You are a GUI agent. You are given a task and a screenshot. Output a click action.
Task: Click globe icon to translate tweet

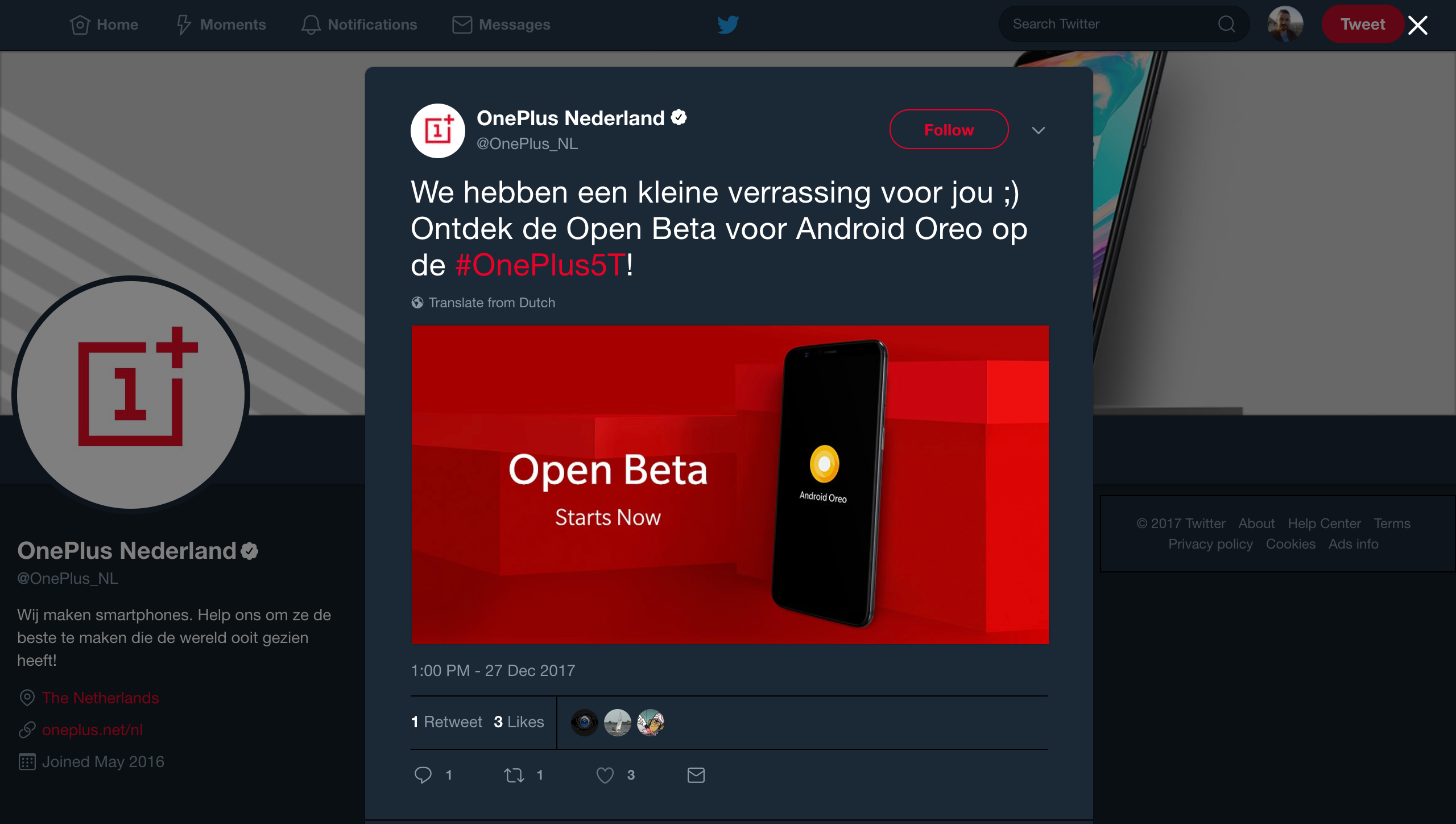(x=417, y=303)
